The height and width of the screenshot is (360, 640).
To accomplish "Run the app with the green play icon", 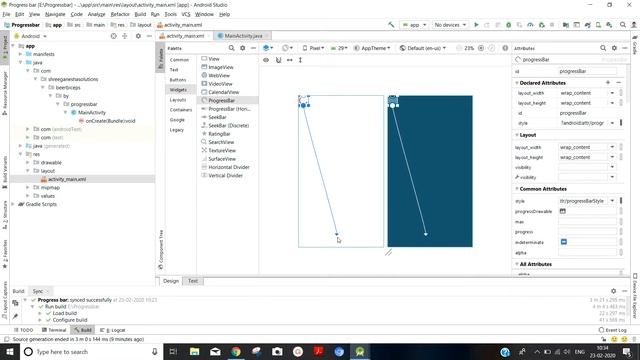I will click(x=476, y=25).
